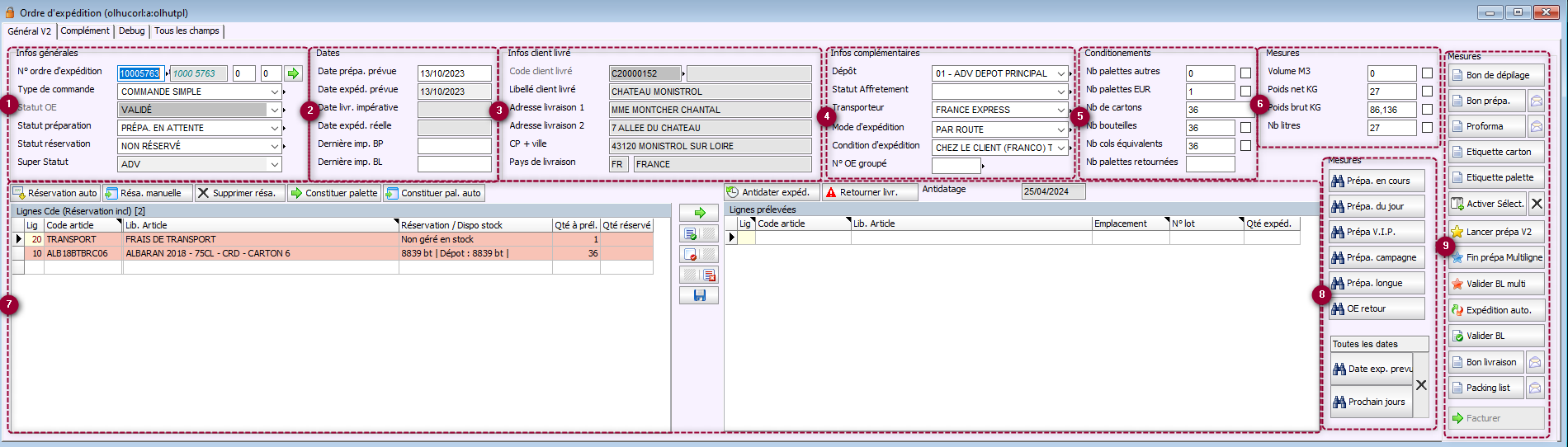Click green arrow next to order number
Image resolution: width=1568 pixels, height=447 pixels.
click(x=293, y=73)
